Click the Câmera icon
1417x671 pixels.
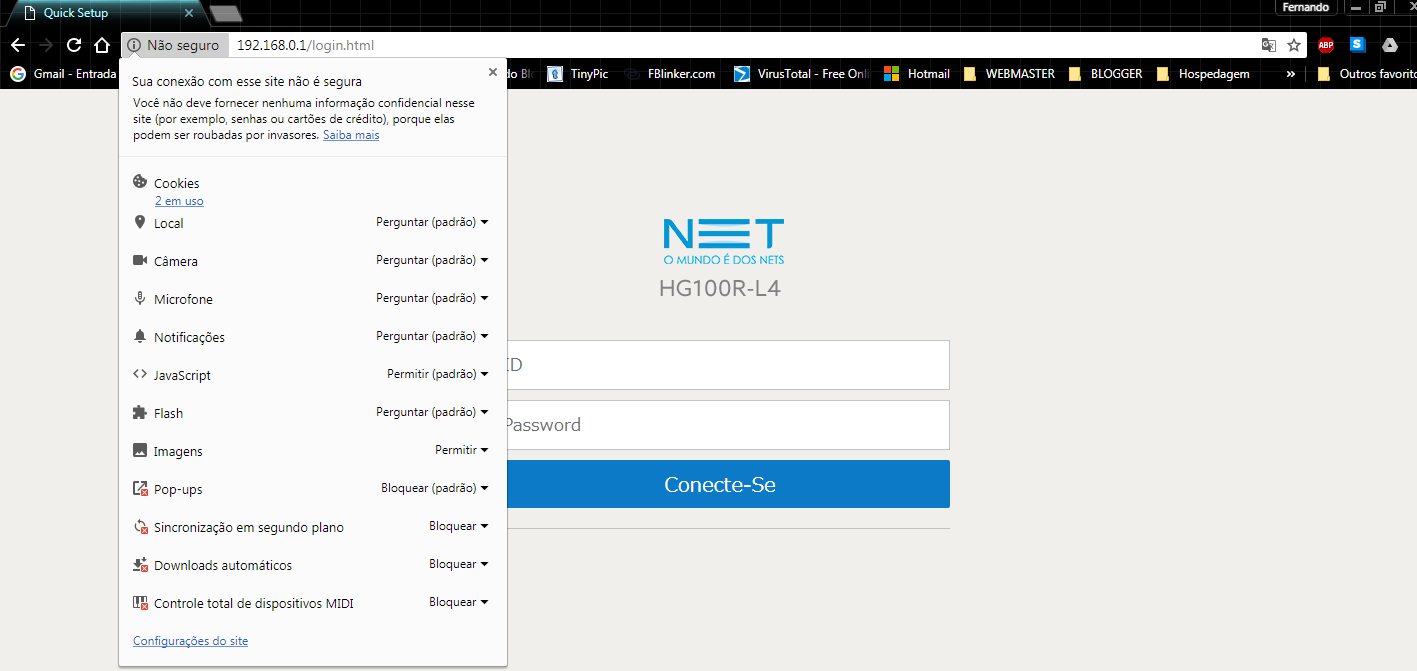[140, 260]
